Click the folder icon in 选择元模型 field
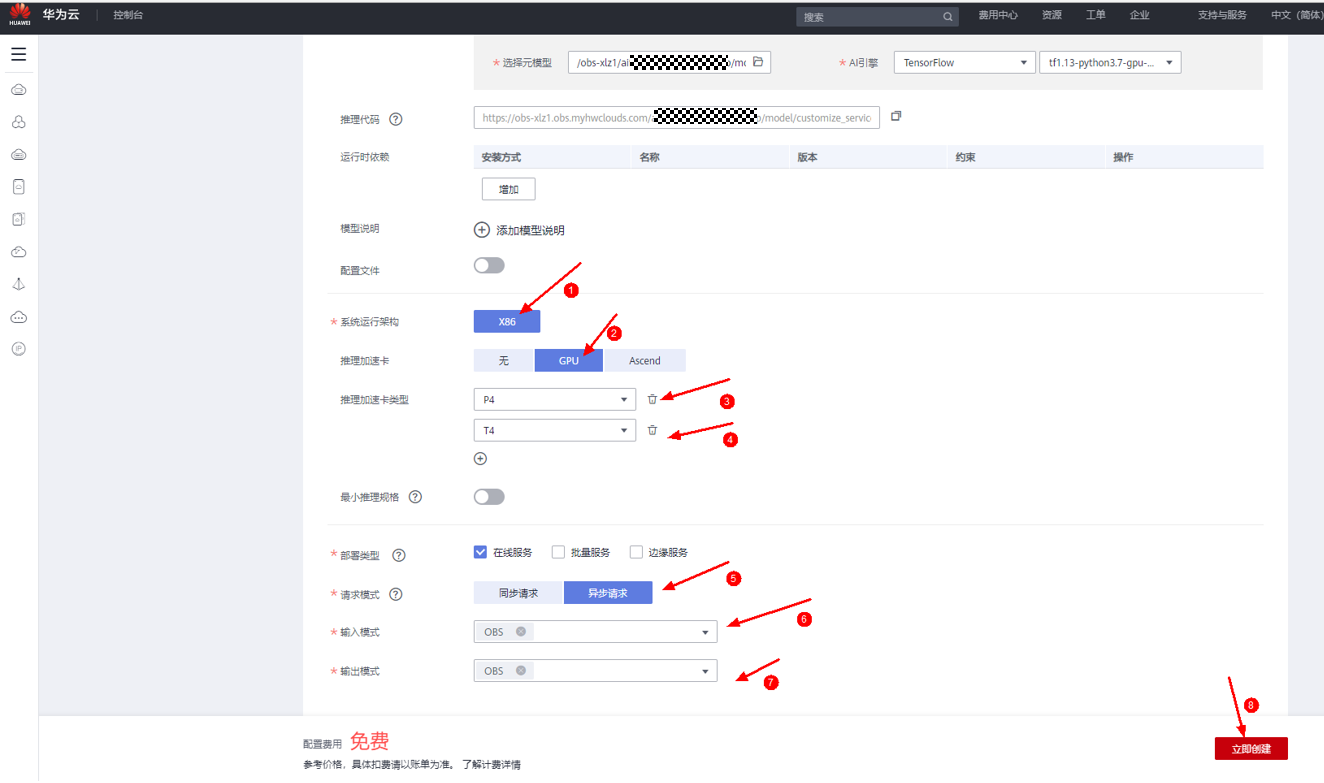This screenshot has height=783, width=1324. [758, 62]
